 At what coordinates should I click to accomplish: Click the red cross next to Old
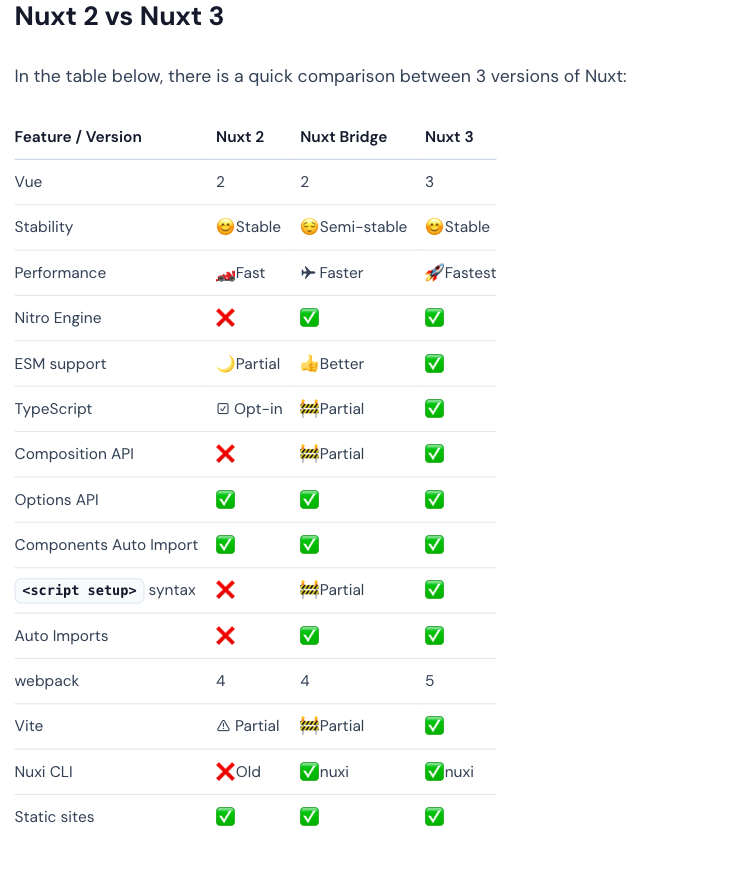(x=225, y=772)
